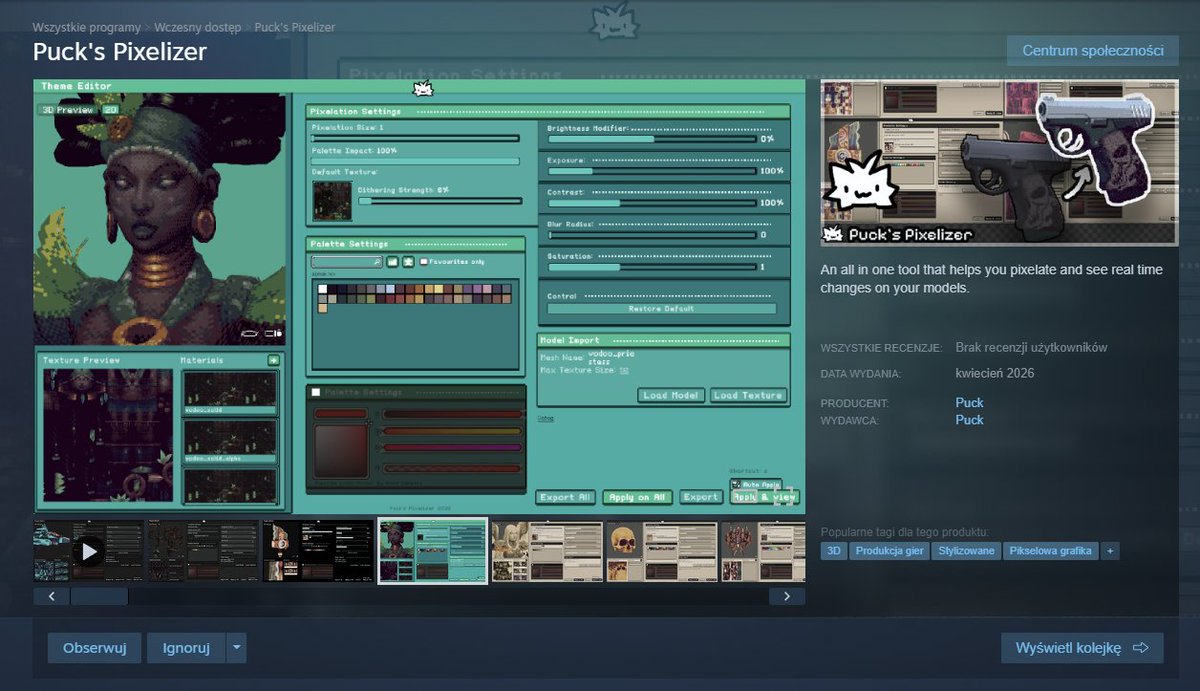The image size is (1200, 691).
Task: Pick the white palette swatch in screenshot
Action: (x=324, y=289)
